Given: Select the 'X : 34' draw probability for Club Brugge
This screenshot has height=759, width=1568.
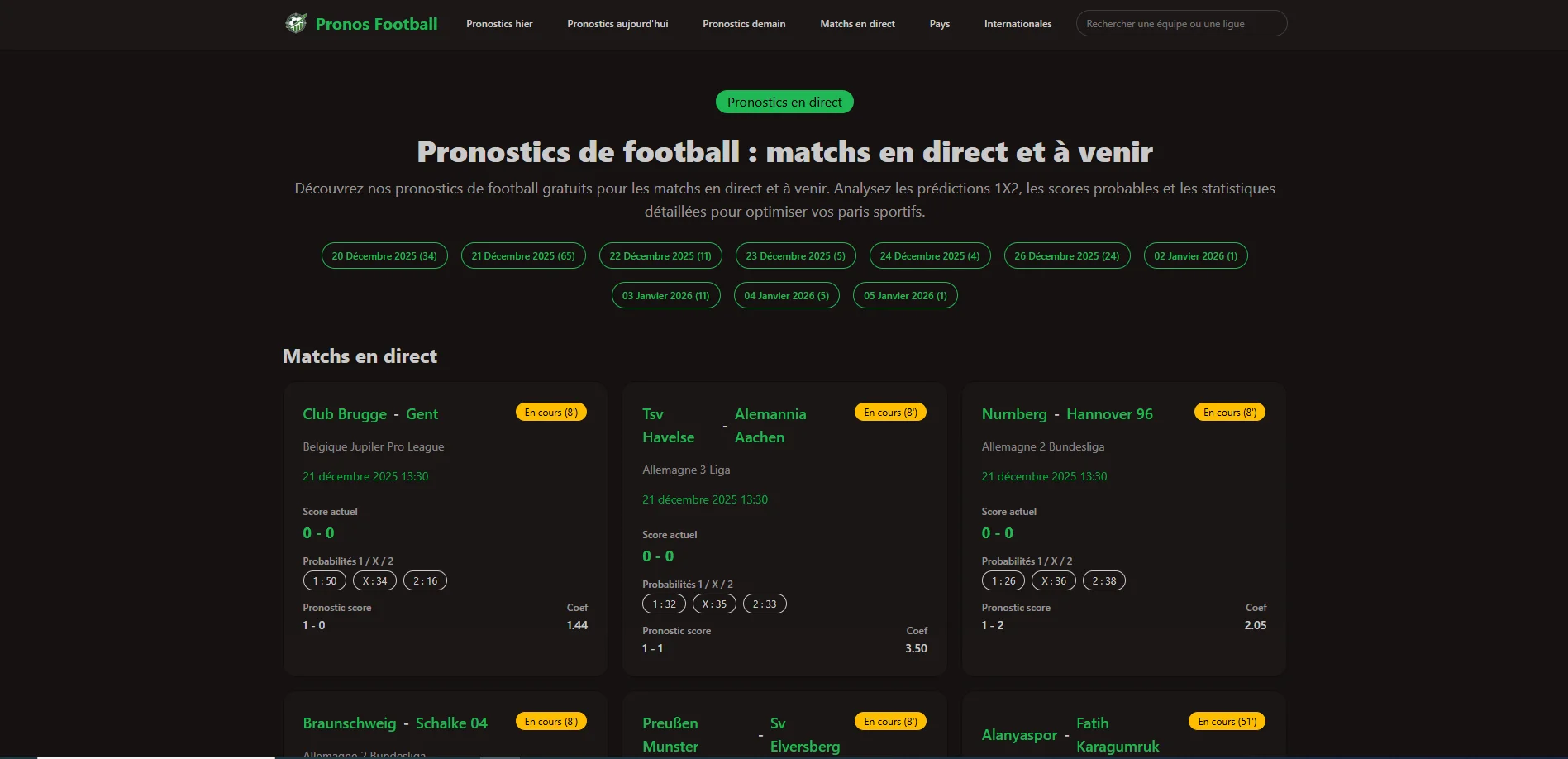Looking at the screenshot, I should [374, 580].
